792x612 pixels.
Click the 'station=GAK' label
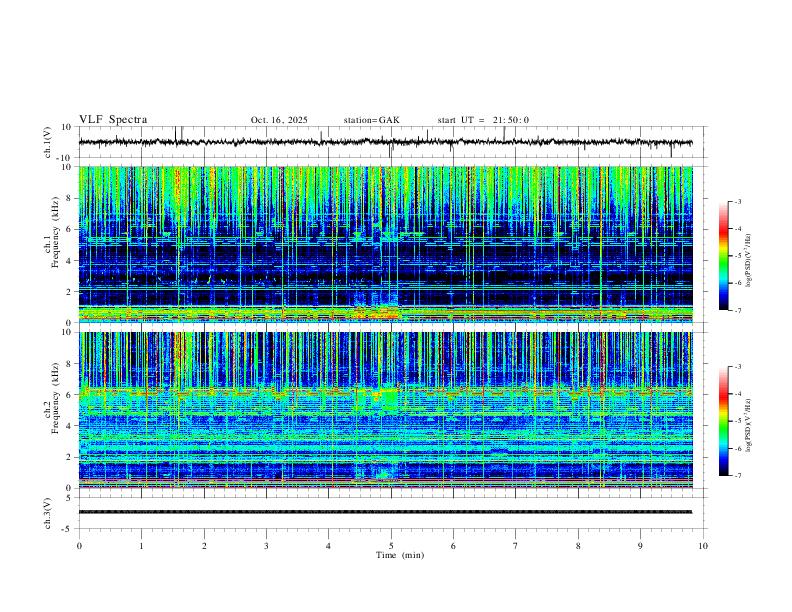[371, 120]
